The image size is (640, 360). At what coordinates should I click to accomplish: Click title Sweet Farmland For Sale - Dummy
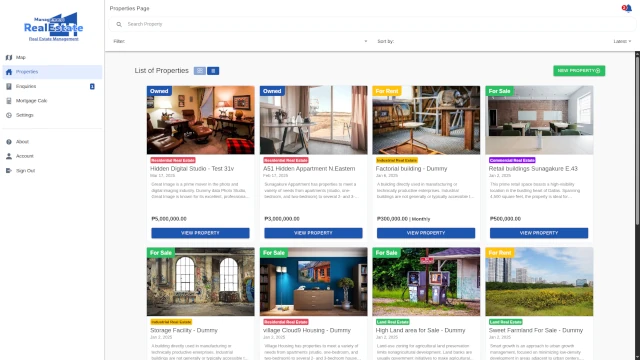(x=536, y=330)
